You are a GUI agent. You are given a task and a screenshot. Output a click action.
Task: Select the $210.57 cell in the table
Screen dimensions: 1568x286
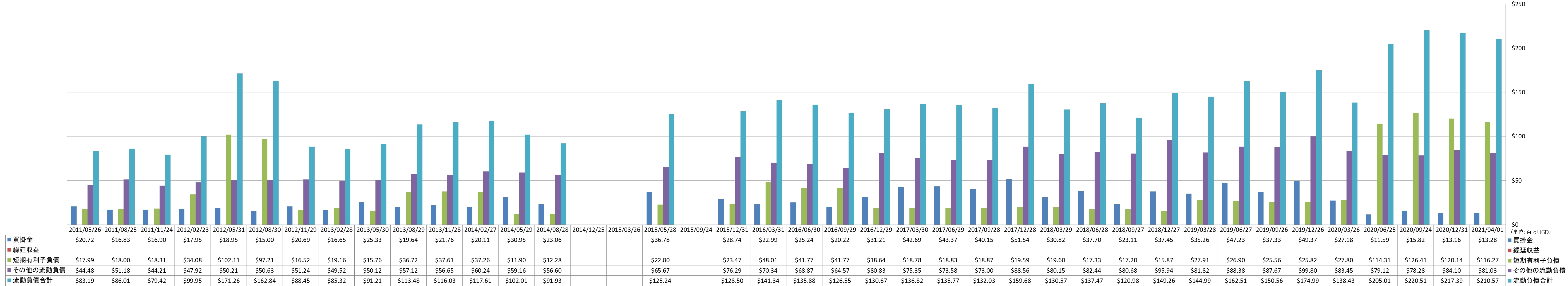coord(1488,280)
